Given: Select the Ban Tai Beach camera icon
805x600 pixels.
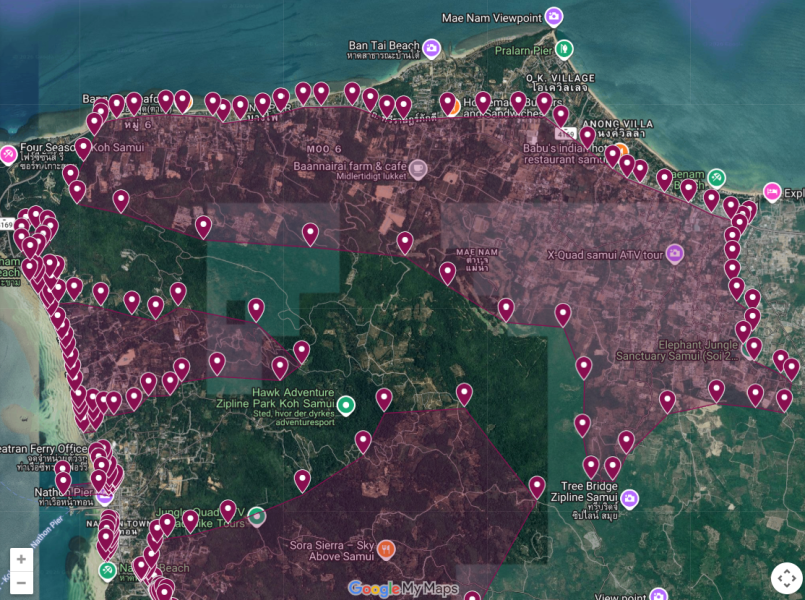Looking at the screenshot, I should click(432, 48).
